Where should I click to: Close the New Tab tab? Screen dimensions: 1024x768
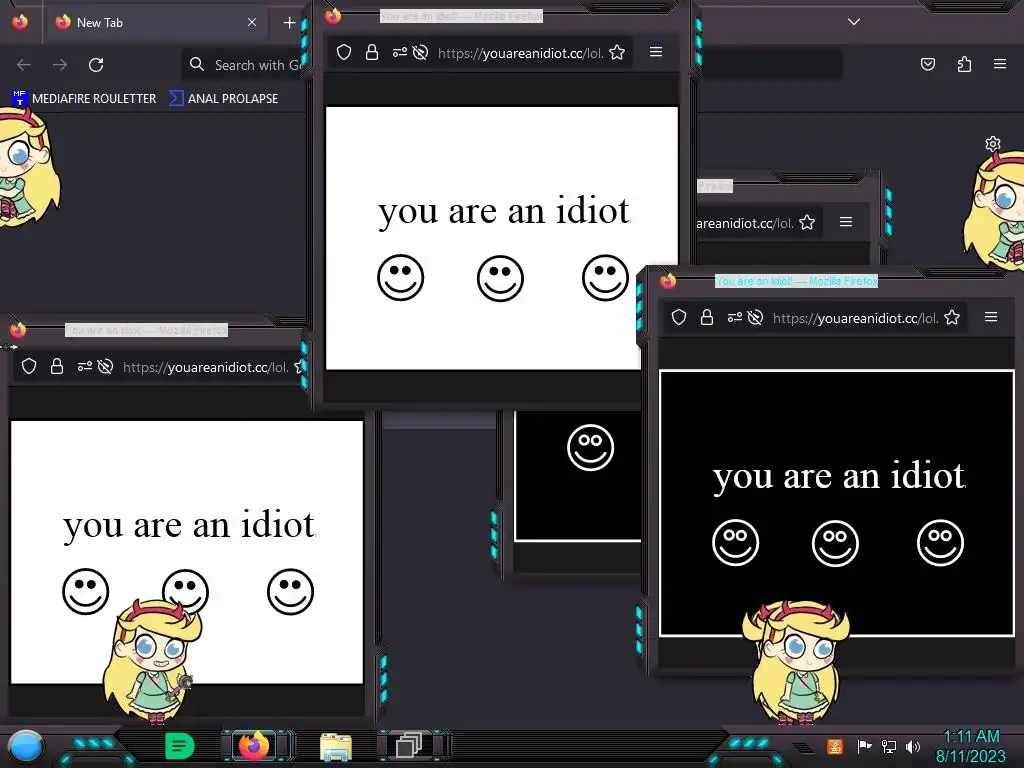pos(252,22)
